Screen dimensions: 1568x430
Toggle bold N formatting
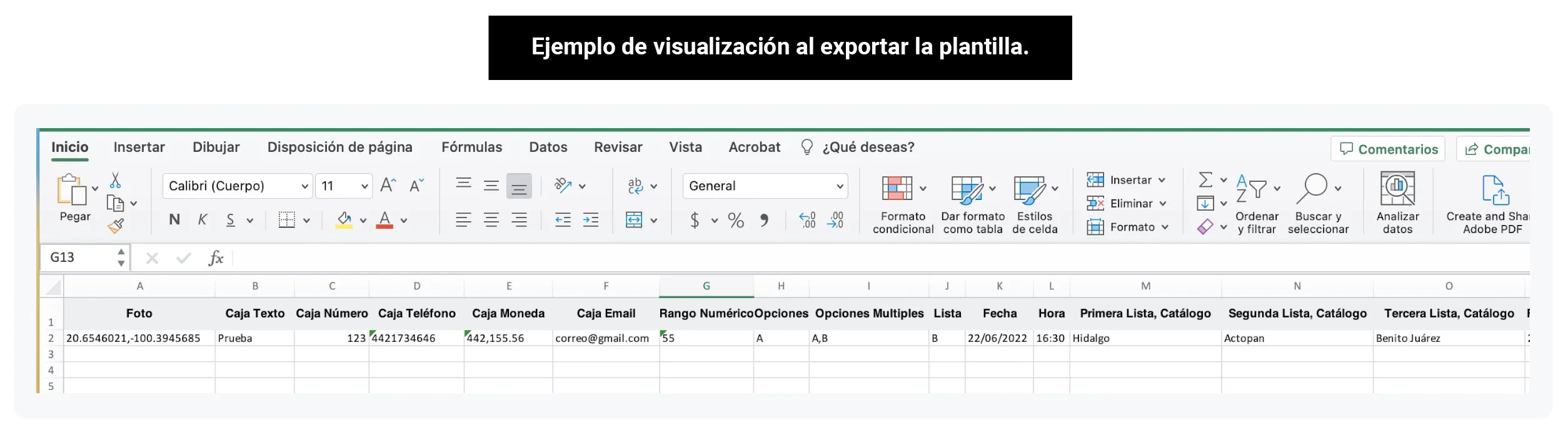tap(174, 220)
